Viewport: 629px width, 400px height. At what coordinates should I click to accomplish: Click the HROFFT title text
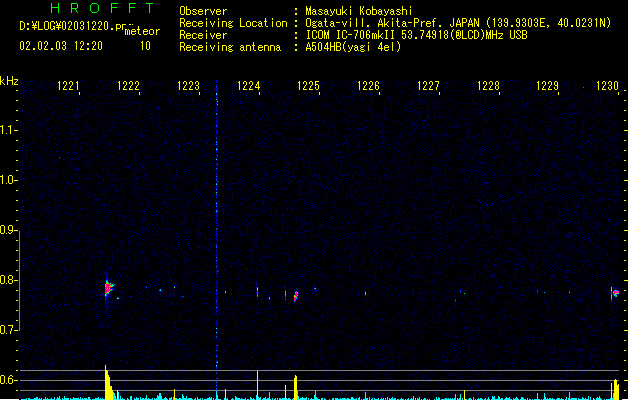102,8
